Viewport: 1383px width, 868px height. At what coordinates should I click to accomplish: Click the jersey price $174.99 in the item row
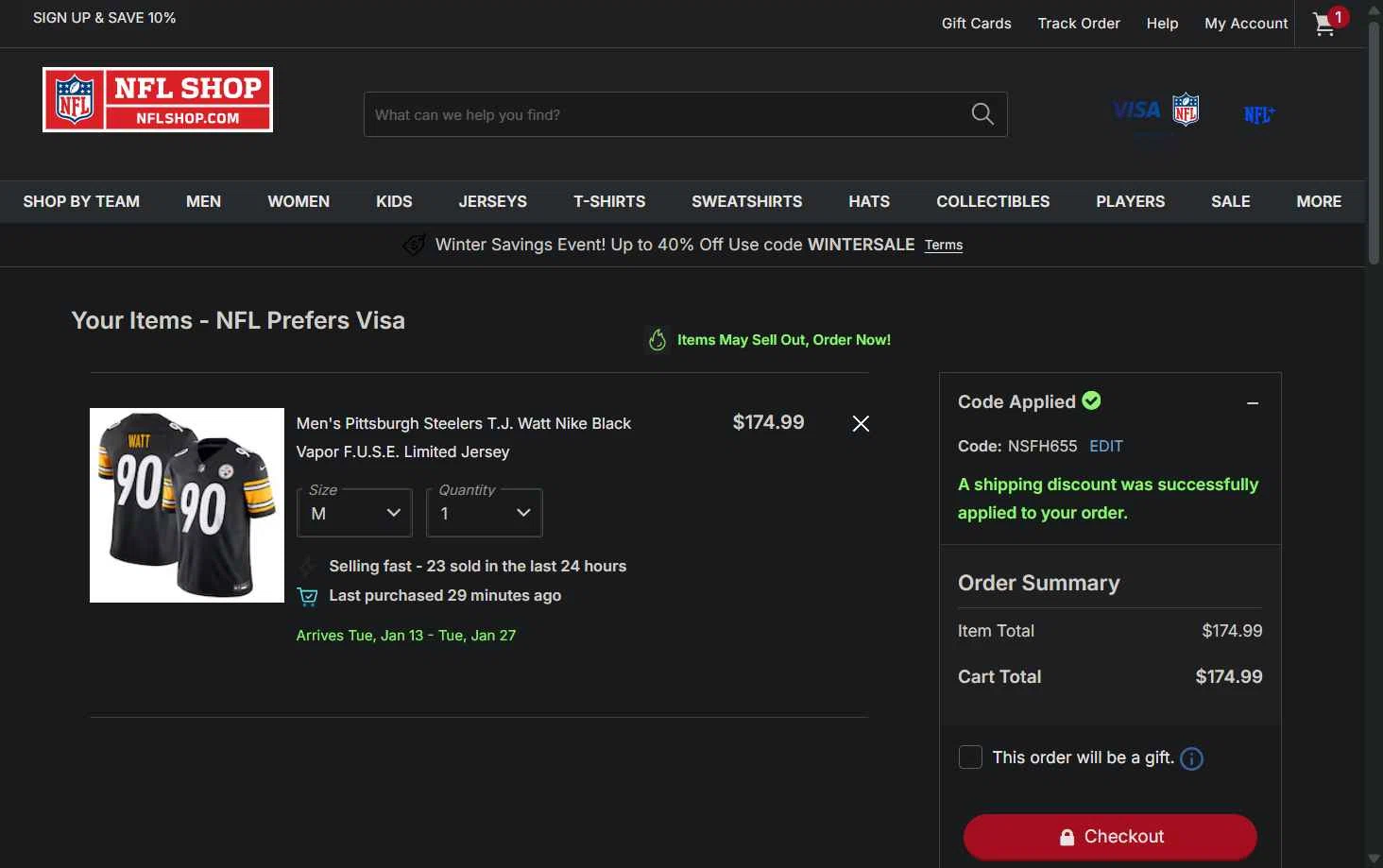768,422
